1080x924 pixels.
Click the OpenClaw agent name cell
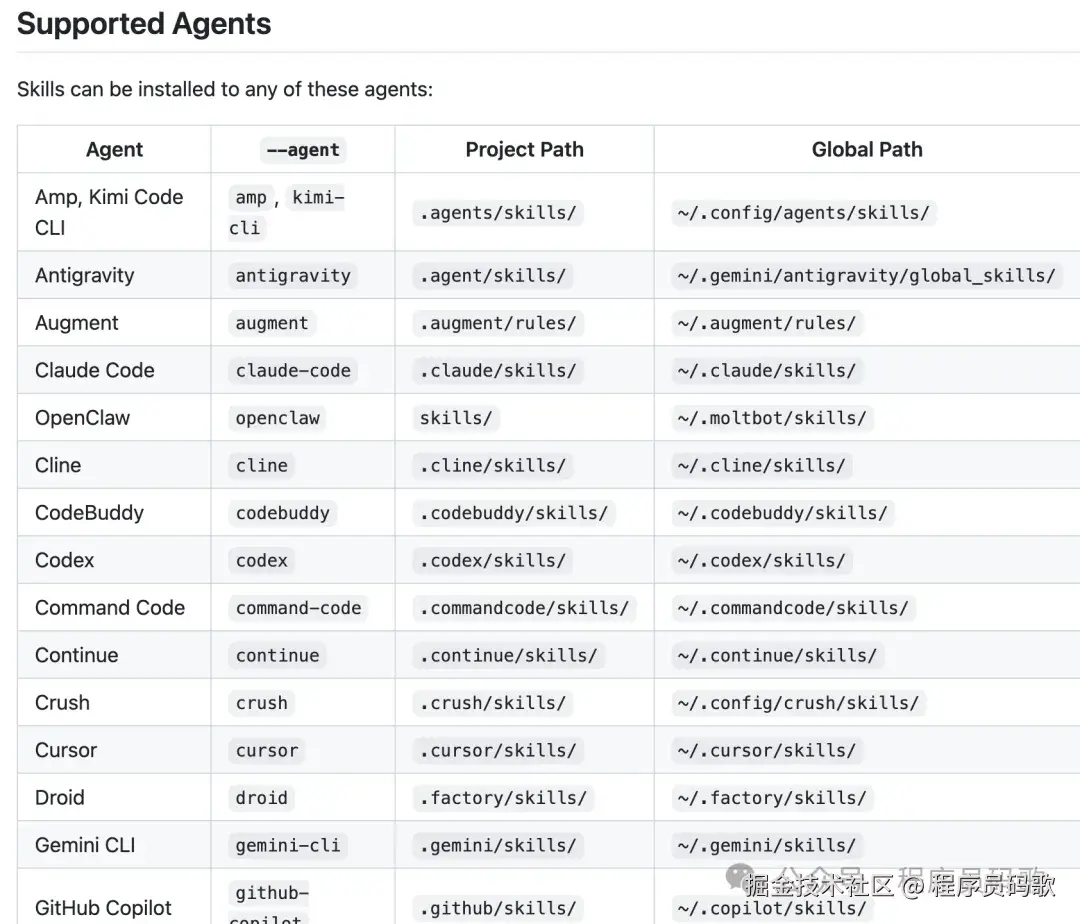point(82,418)
